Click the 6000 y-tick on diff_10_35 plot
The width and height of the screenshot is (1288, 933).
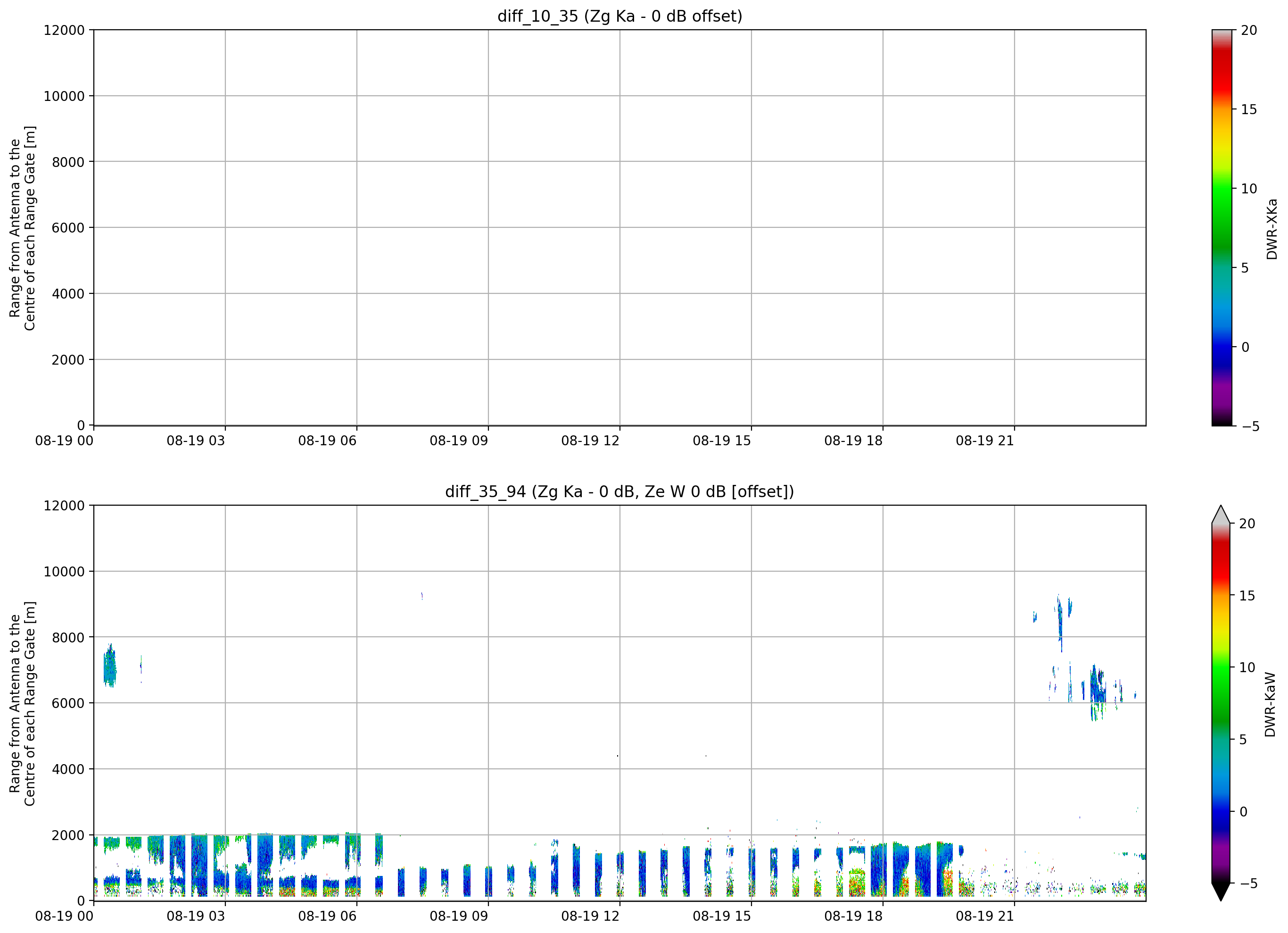pyautogui.click(x=68, y=228)
